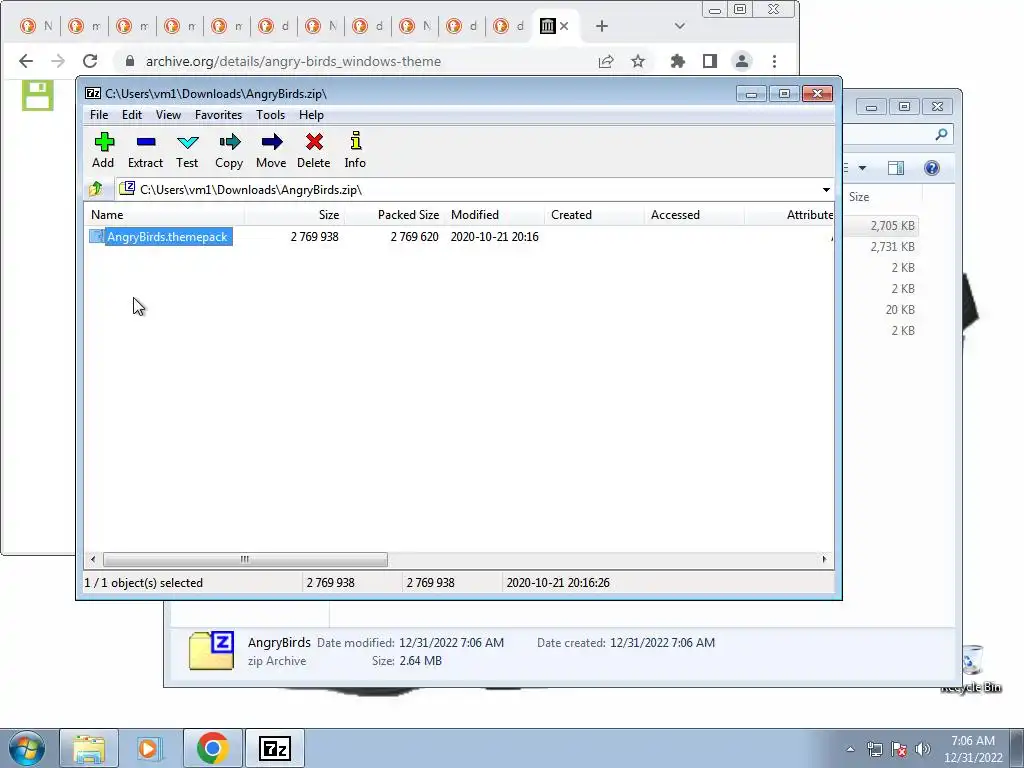Click the Chrome URL address bar
The height and width of the screenshot is (768, 1024).
pos(359,61)
